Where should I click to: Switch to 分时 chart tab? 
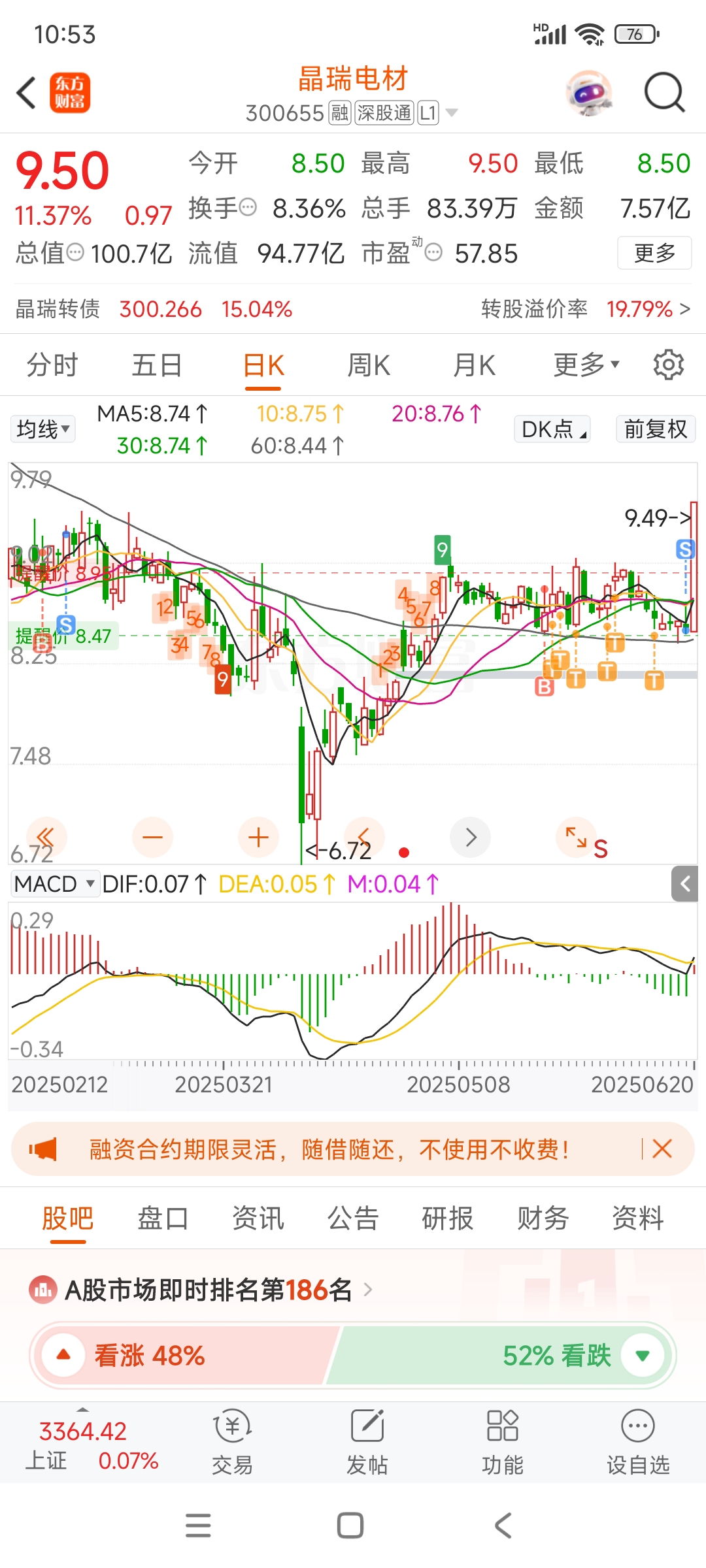(52, 365)
